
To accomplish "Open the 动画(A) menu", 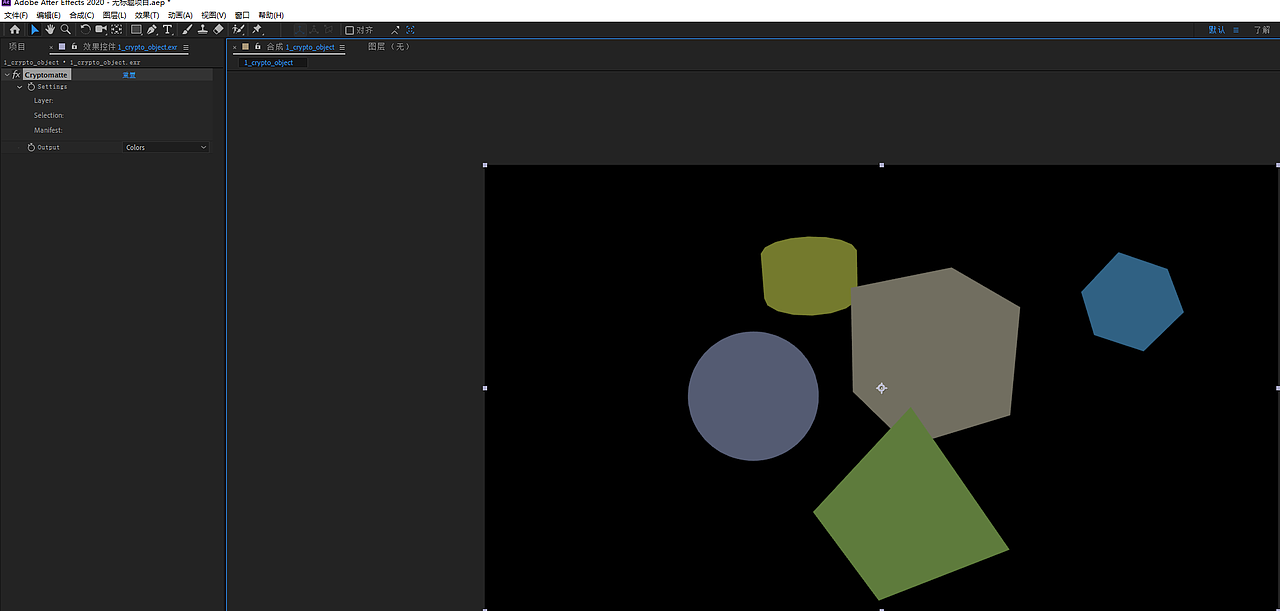I will [x=180, y=16].
